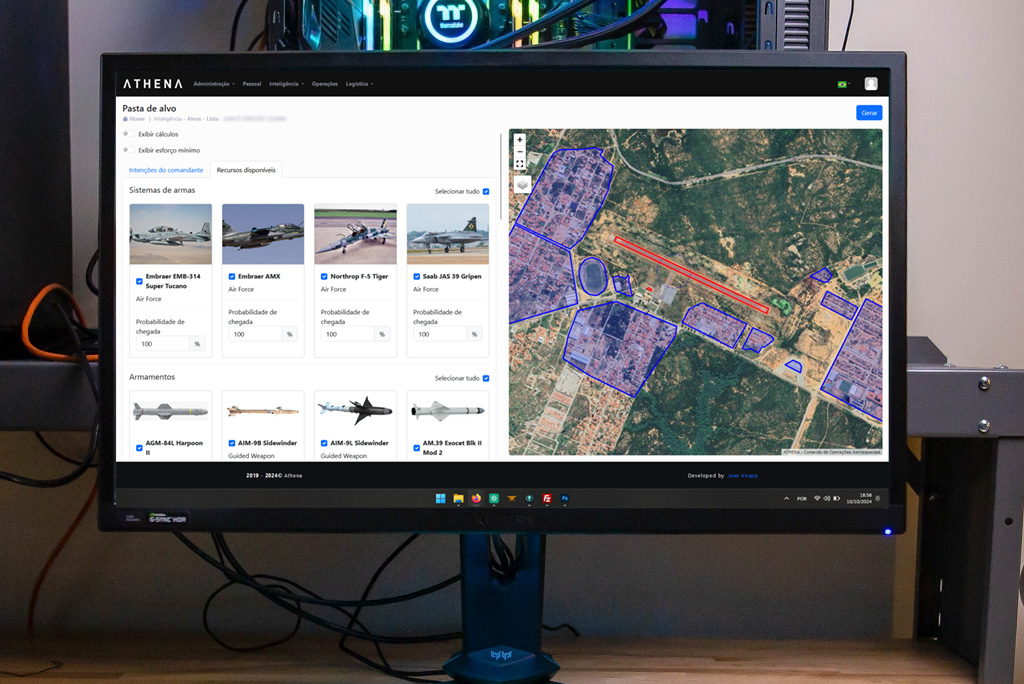
Task: Zoom out on the map
Action: (x=520, y=152)
